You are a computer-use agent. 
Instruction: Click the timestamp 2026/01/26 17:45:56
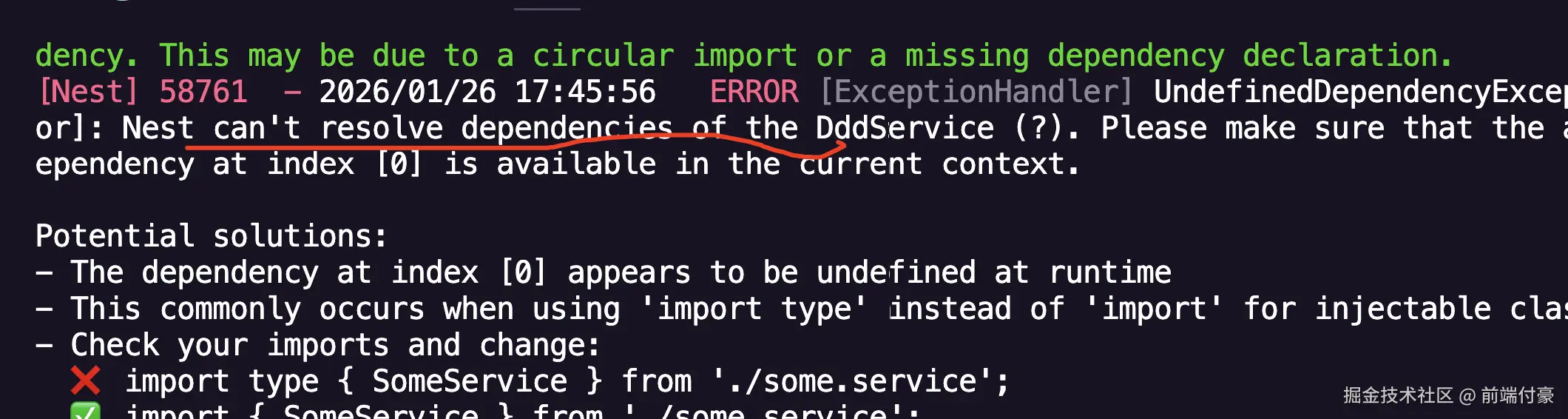coord(487,92)
